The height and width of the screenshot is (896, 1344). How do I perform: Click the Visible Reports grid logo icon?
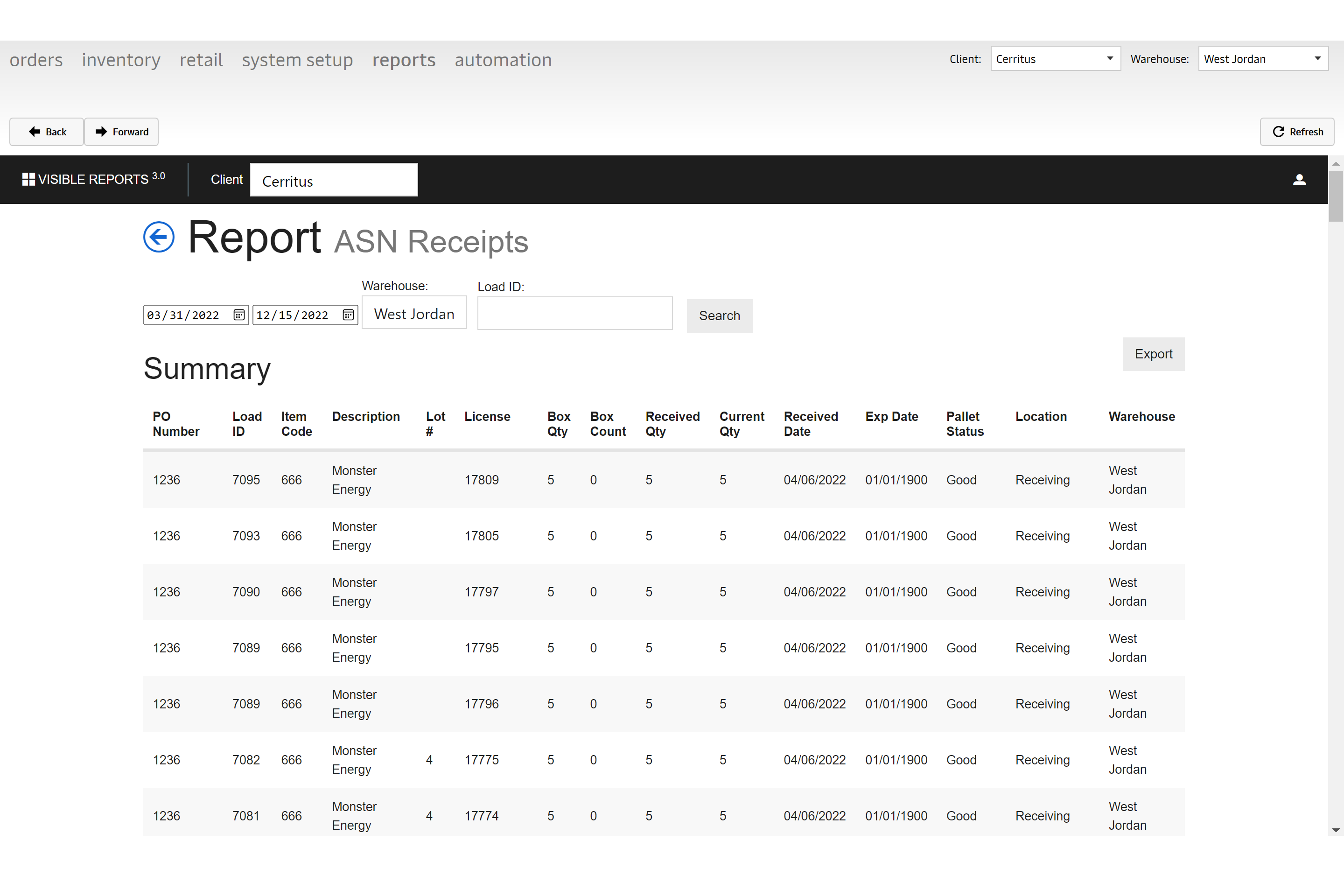[28, 179]
